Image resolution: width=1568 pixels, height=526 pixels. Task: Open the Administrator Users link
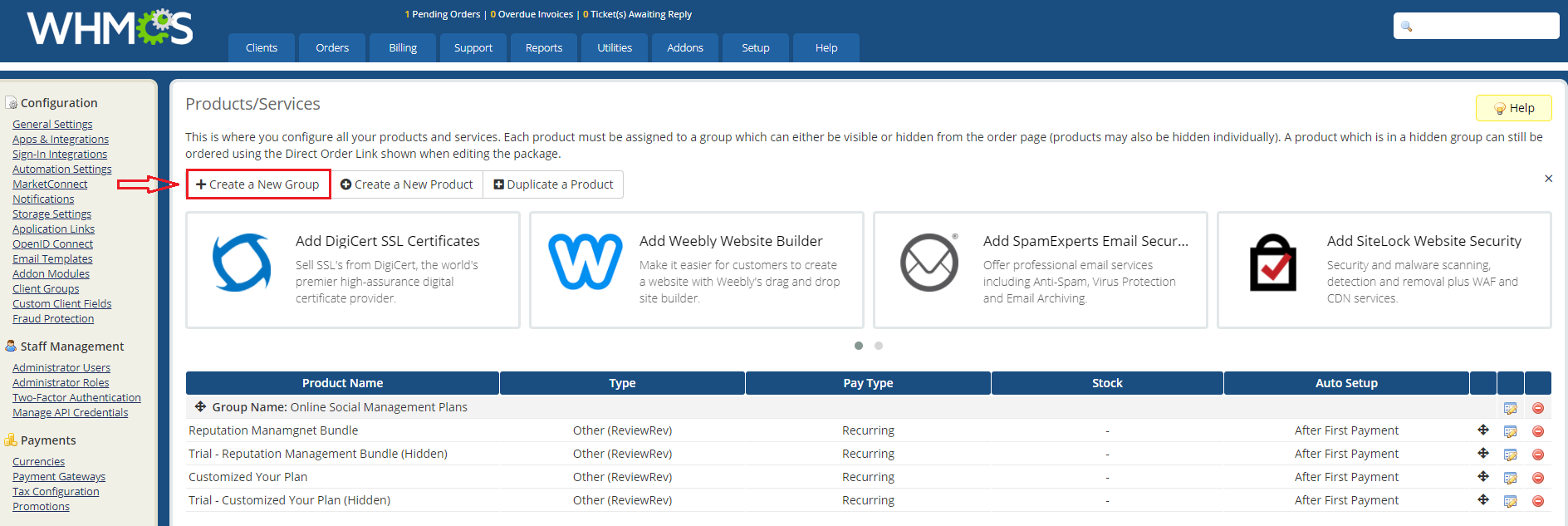61,367
